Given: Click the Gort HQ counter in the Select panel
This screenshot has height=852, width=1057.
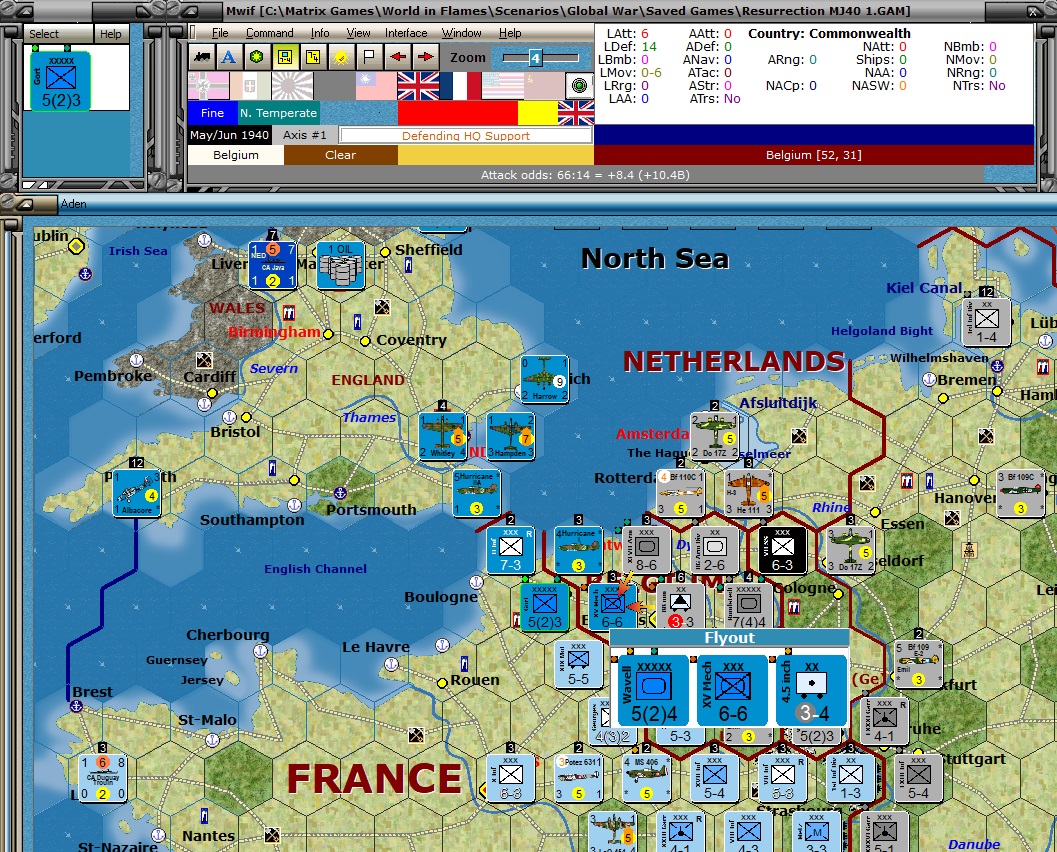Looking at the screenshot, I should 61,82.
